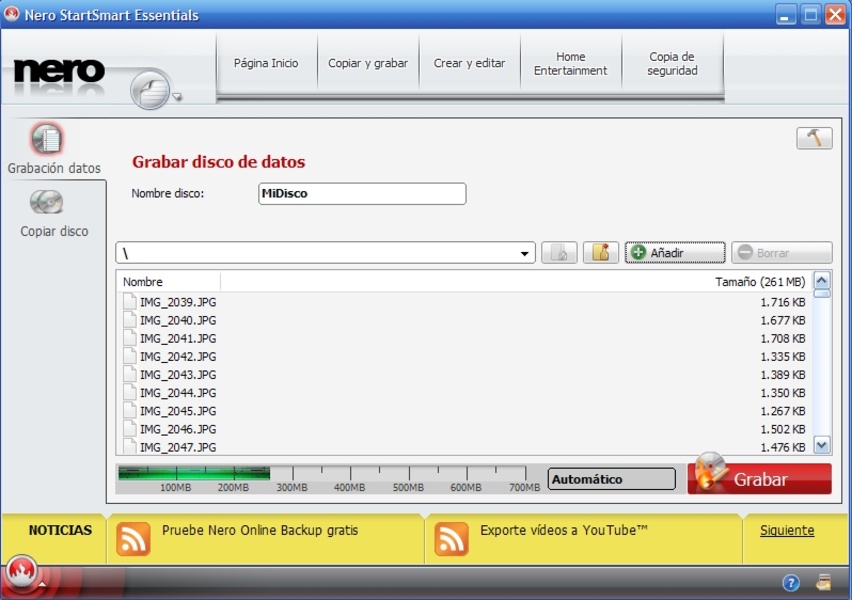Click the Siguiente news link
This screenshot has width=852, height=600.
coord(787,530)
